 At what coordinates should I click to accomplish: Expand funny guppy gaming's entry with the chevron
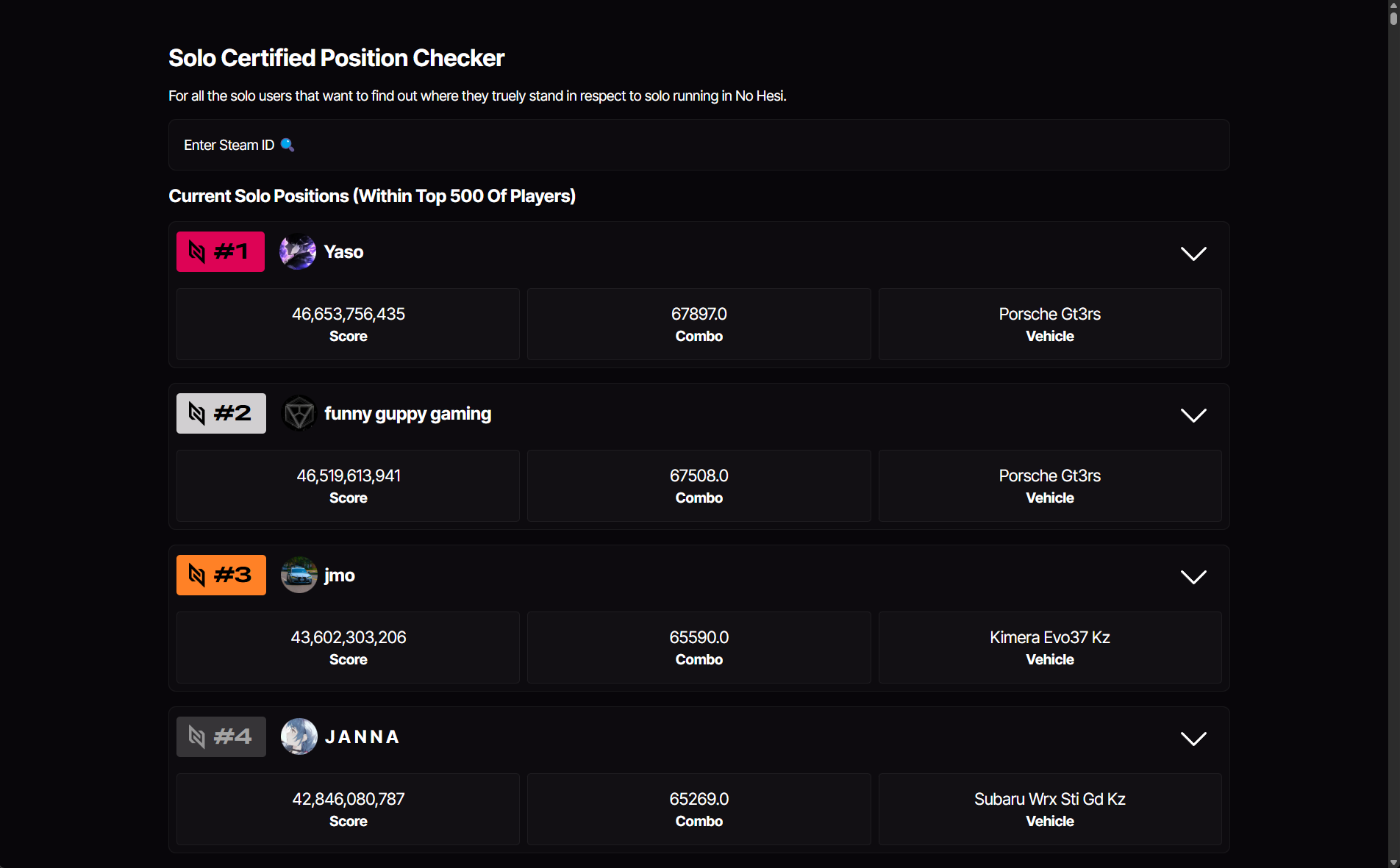[x=1193, y=415]
